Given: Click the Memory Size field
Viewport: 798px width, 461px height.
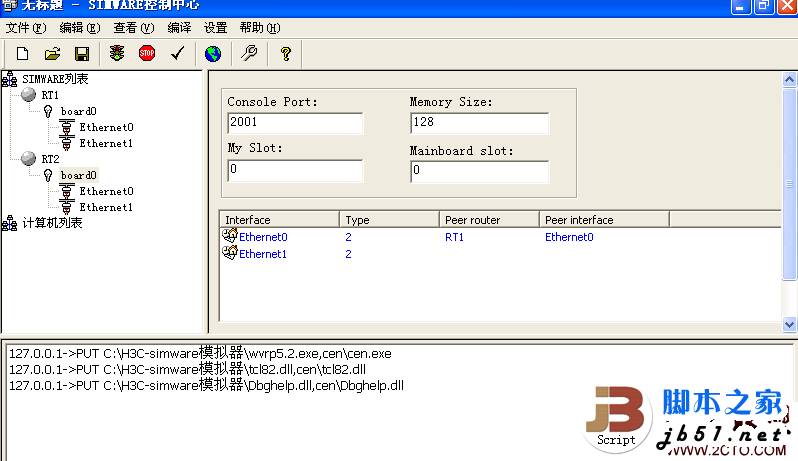Looking at the screenshot, I should (x=479, y=123).
